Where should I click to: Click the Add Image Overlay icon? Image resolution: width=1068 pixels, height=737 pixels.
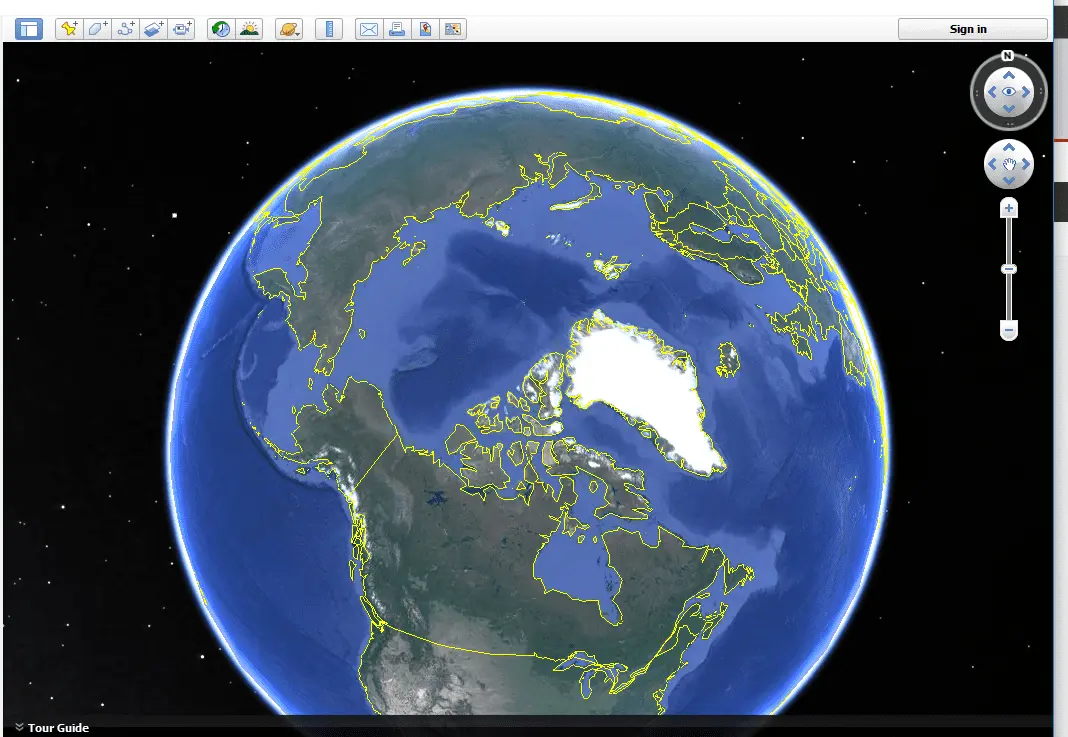click(154, 29)
